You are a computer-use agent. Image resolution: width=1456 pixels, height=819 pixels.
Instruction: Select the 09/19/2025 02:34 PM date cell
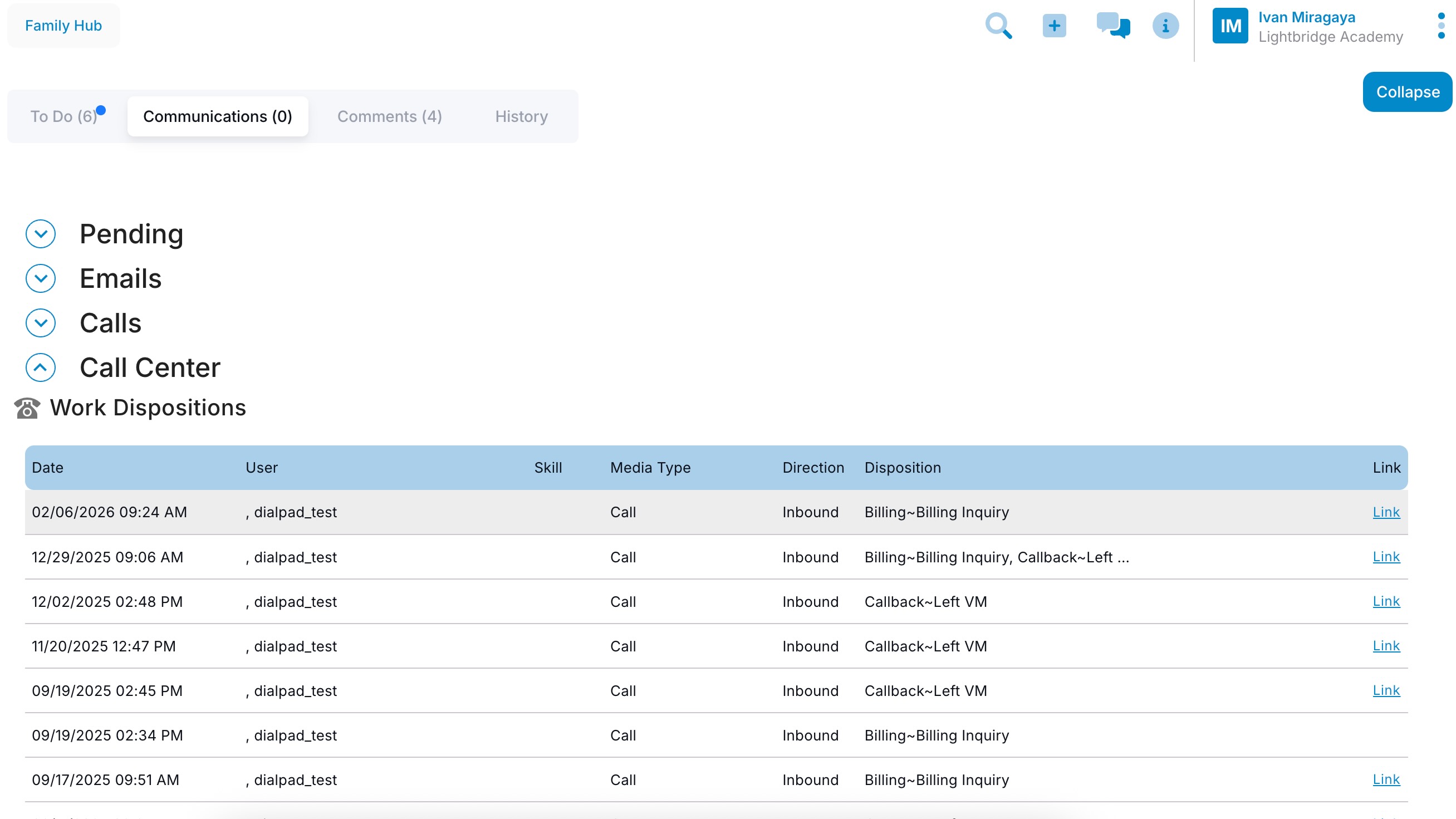coord(107,736)
